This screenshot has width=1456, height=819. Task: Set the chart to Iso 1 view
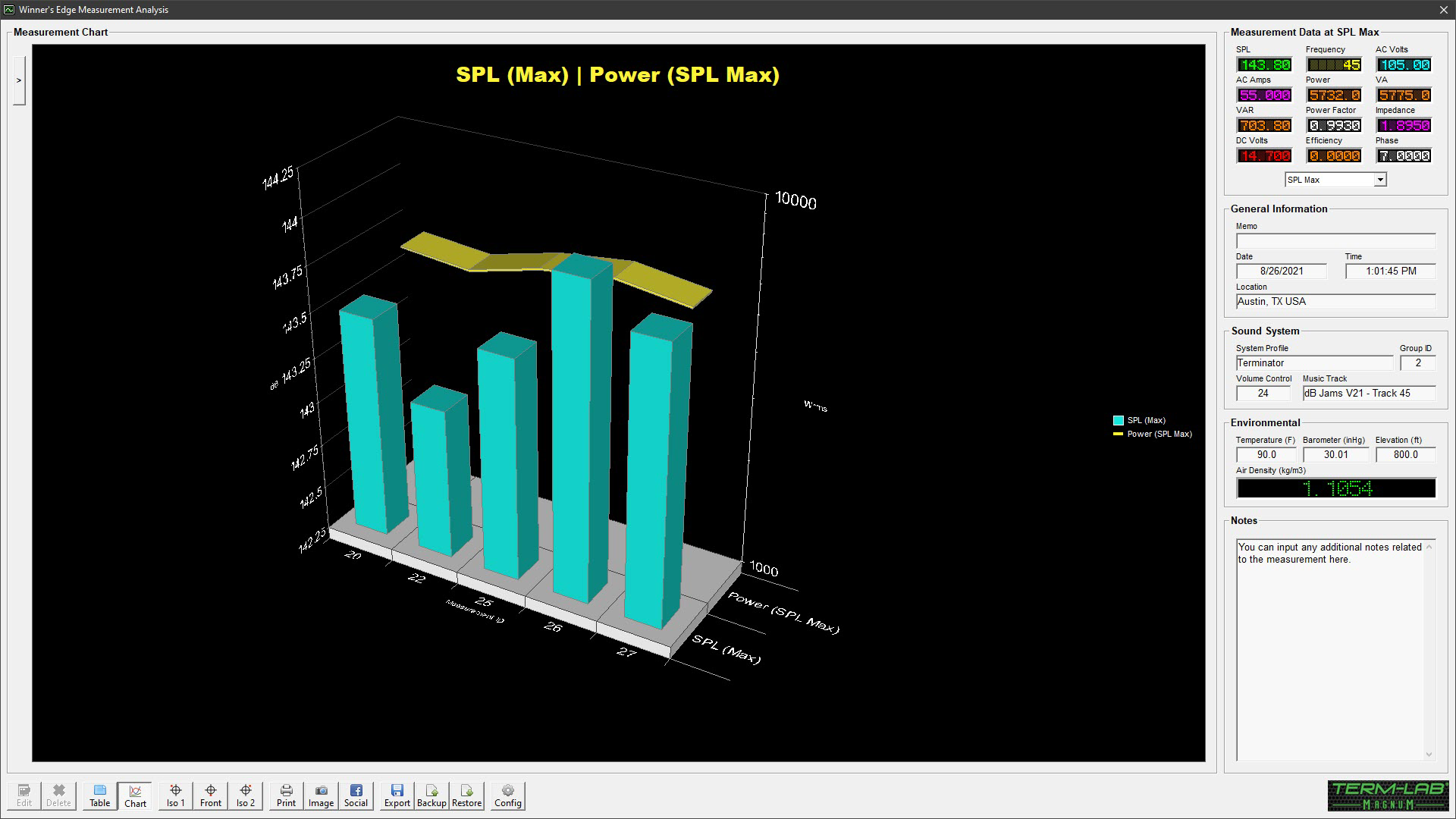(x=175, y=795)
